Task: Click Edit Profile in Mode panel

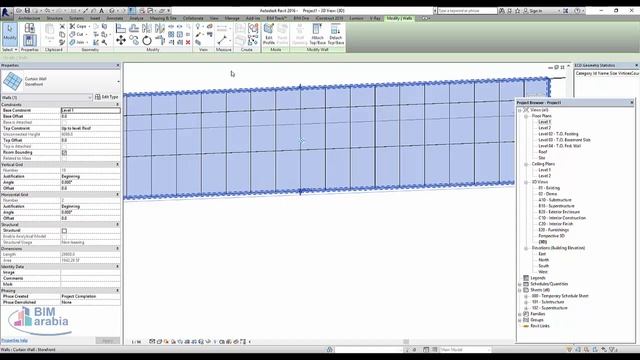Action: click(269, 34)
